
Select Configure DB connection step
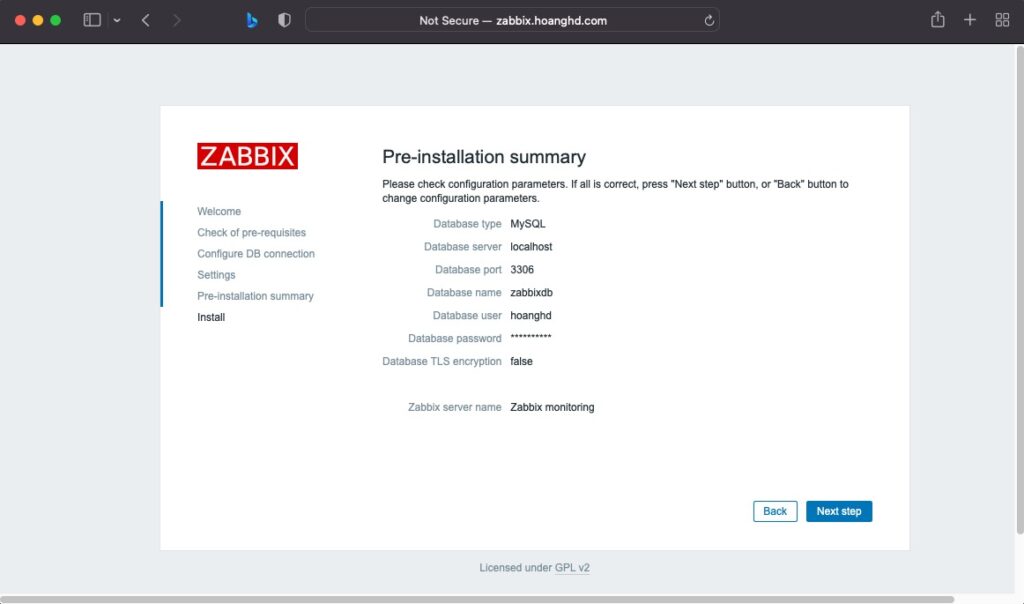click(256, 253)
